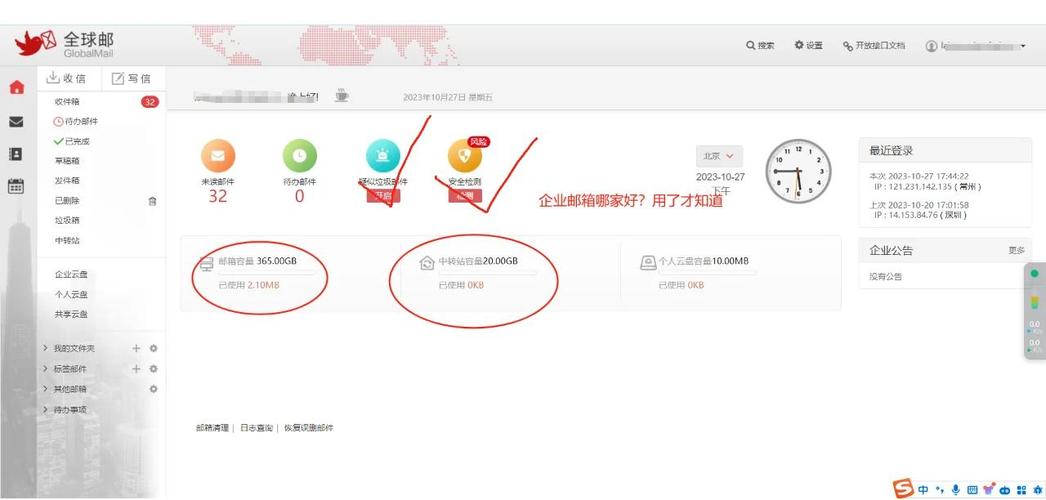Click the orange 未读邮件 envelope icon

(217, 156)
